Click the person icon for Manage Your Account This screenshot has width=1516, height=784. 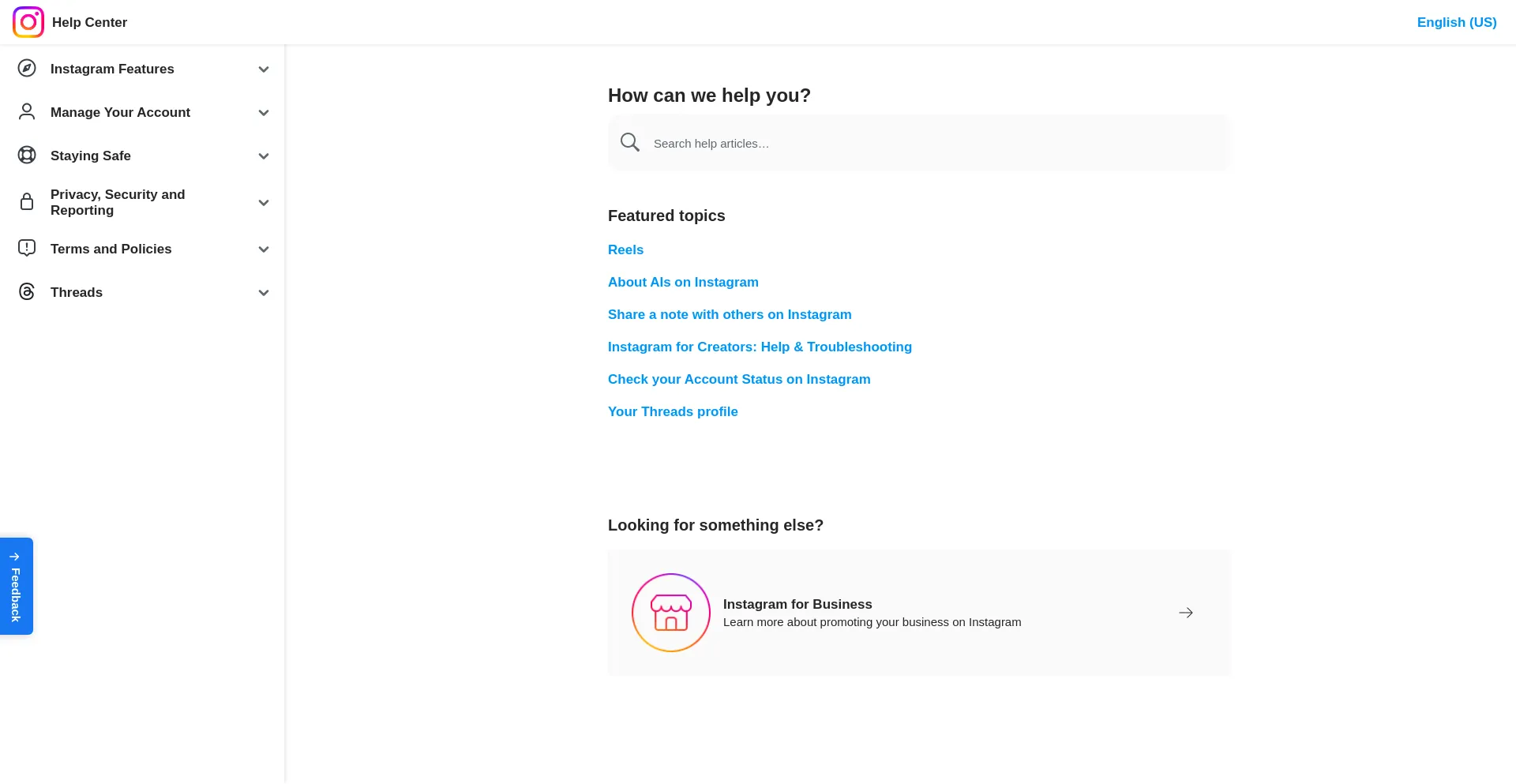point(27,112)
